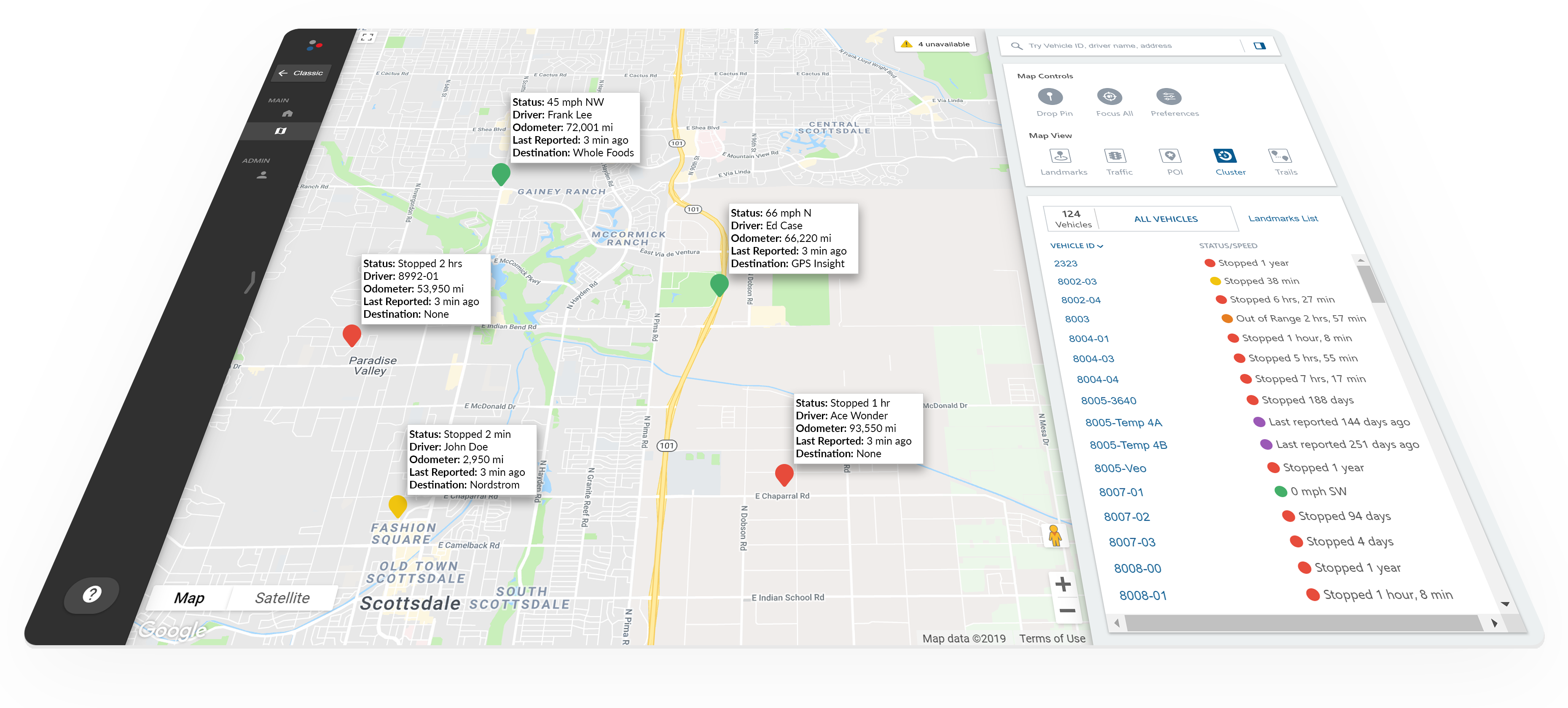Click the zoom in plus button
Viewport: 1568px width, 708px height.
pos(1063,584)
